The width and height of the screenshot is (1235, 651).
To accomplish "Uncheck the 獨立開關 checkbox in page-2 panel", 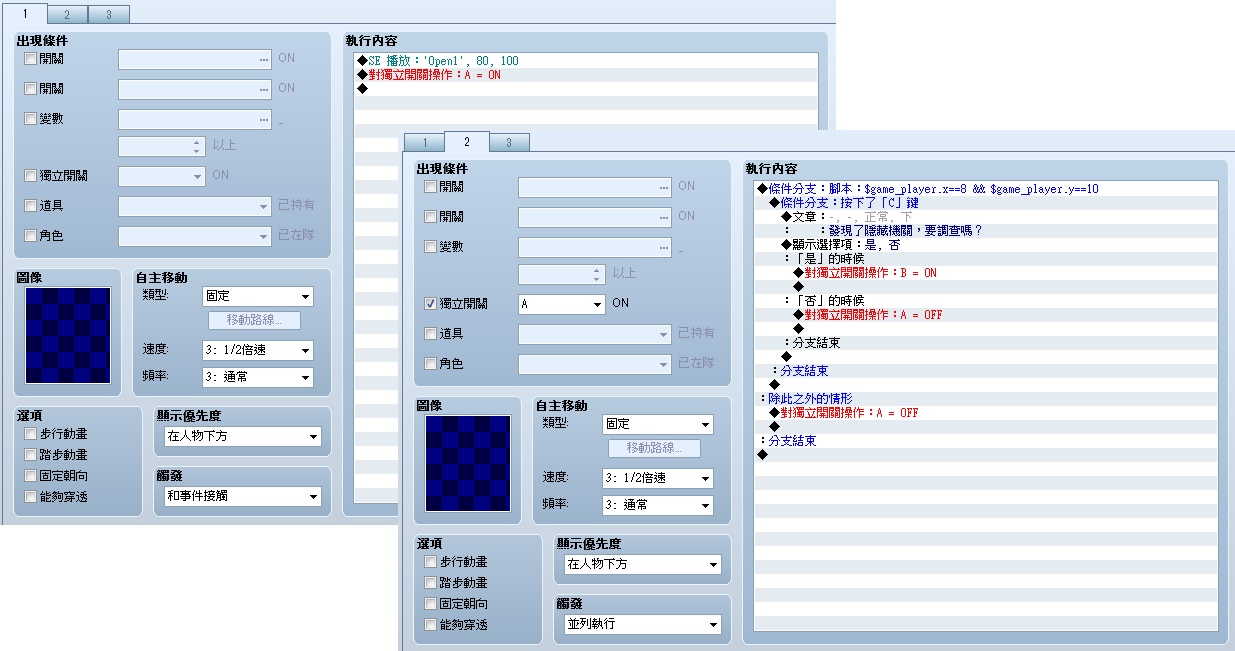I will [431, 303].
